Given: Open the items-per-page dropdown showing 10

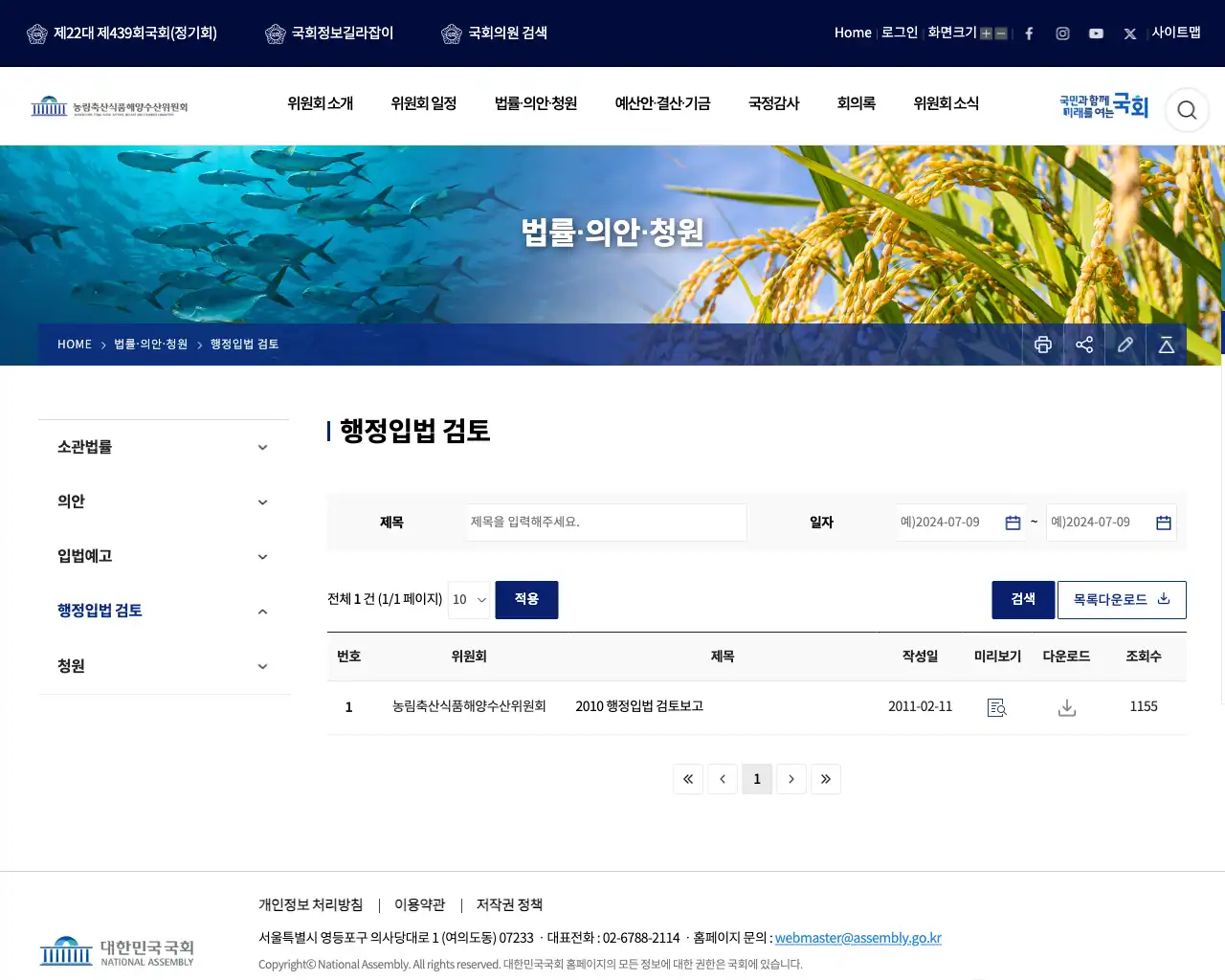Looking at the screenshot, I should coord(469,600).
